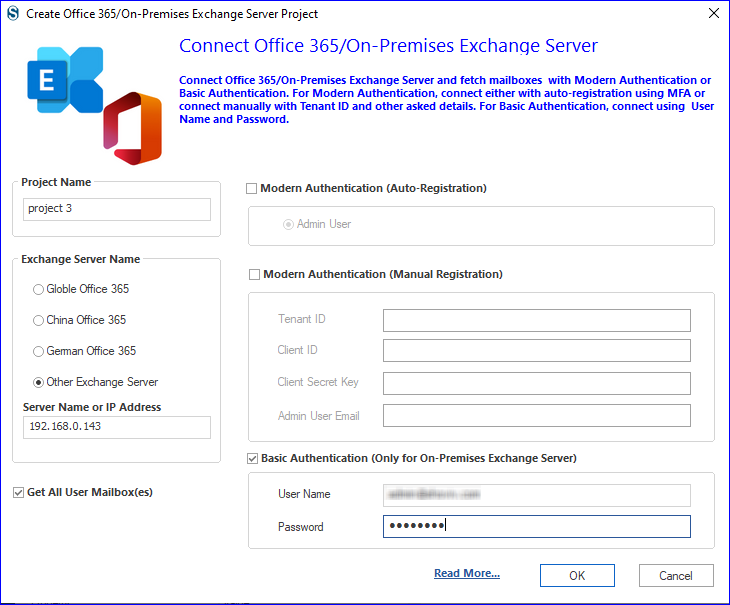Image resolution: width=730 pixels, height=605 pixels.
Task: Click the app logo icon in the title bar
Action: coord(13,13)
